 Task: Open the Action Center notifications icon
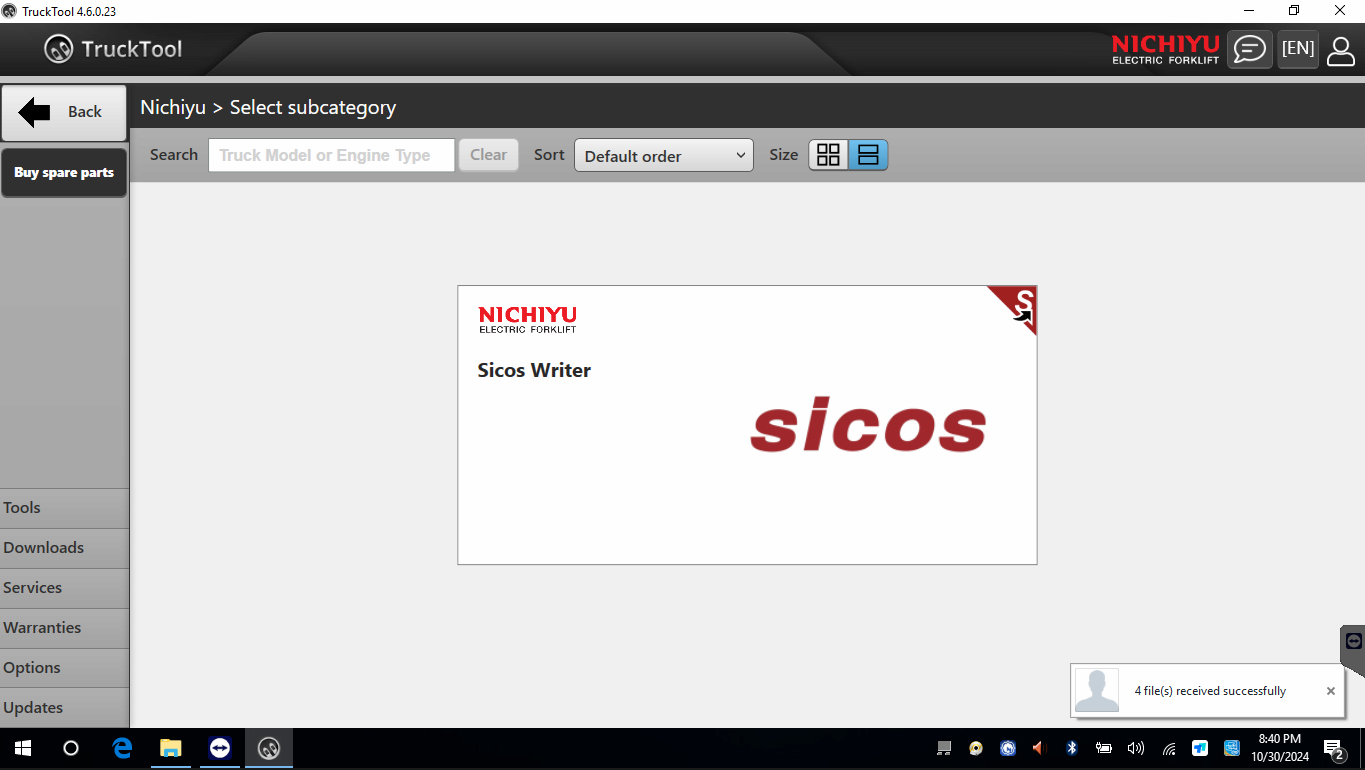click(1334, 749)
